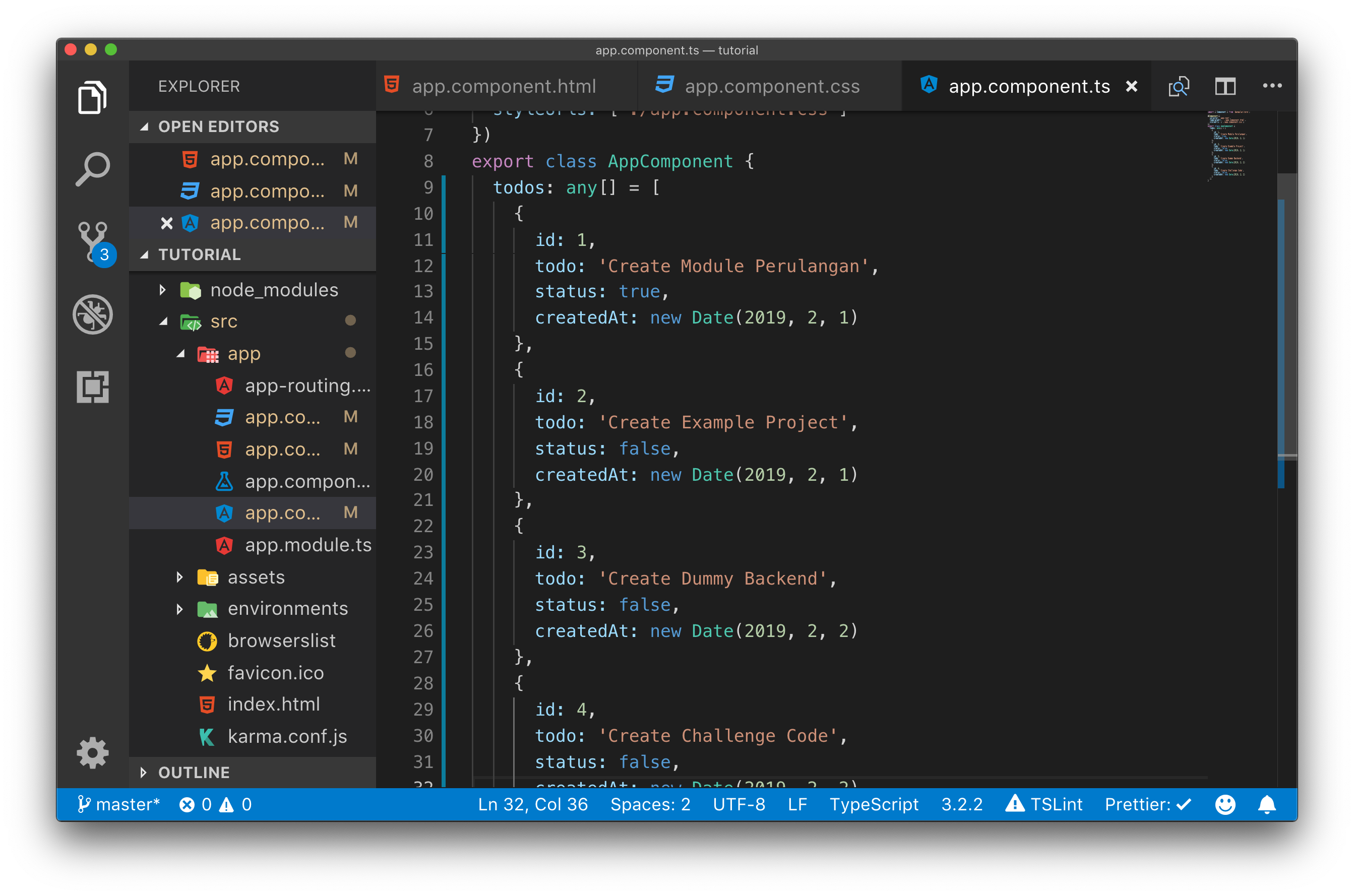This screenshot has height=896, width=1354.
Task: Open notifications bell in status bar
Action: coord(1267,805)
